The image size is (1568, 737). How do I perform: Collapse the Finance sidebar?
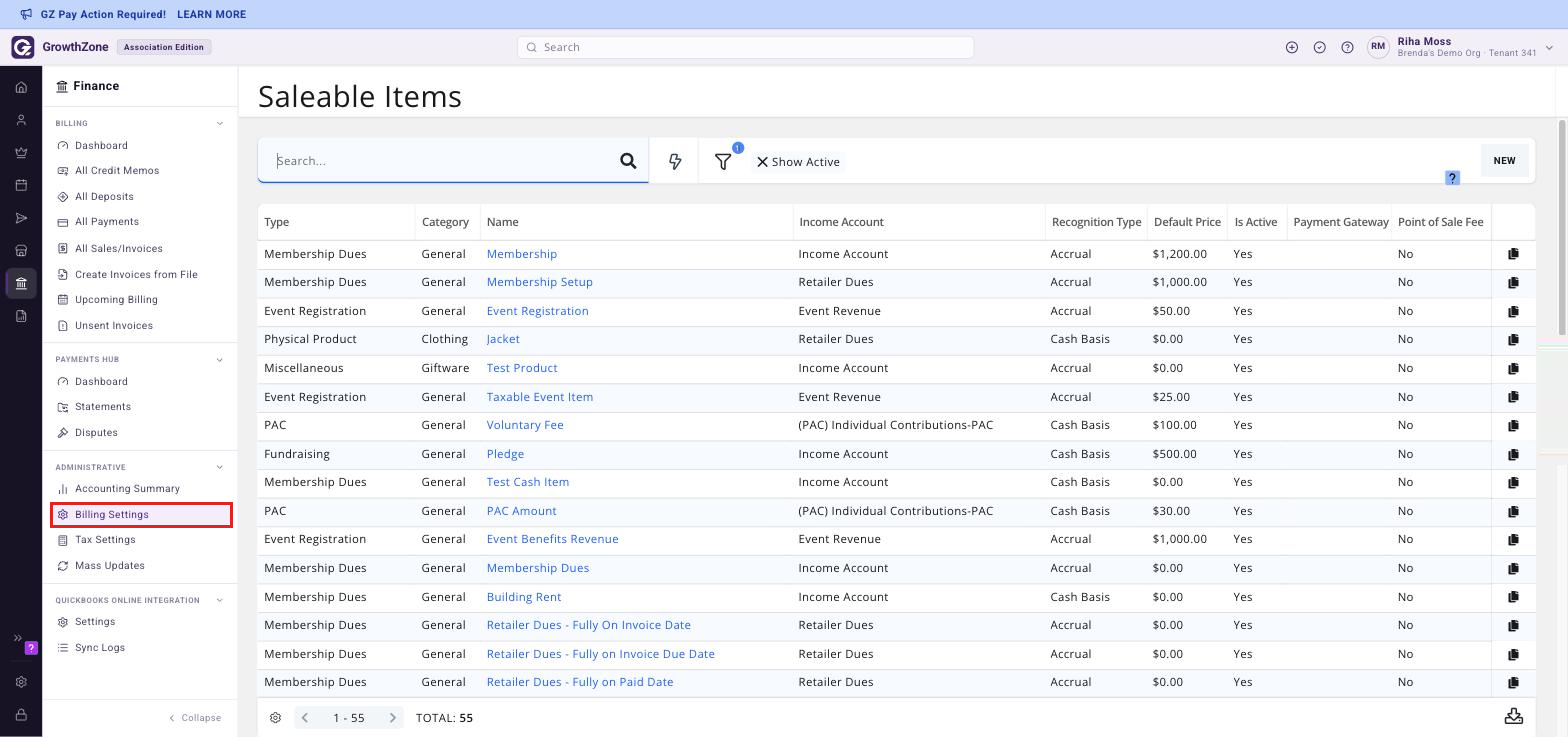tap(195, 718)
